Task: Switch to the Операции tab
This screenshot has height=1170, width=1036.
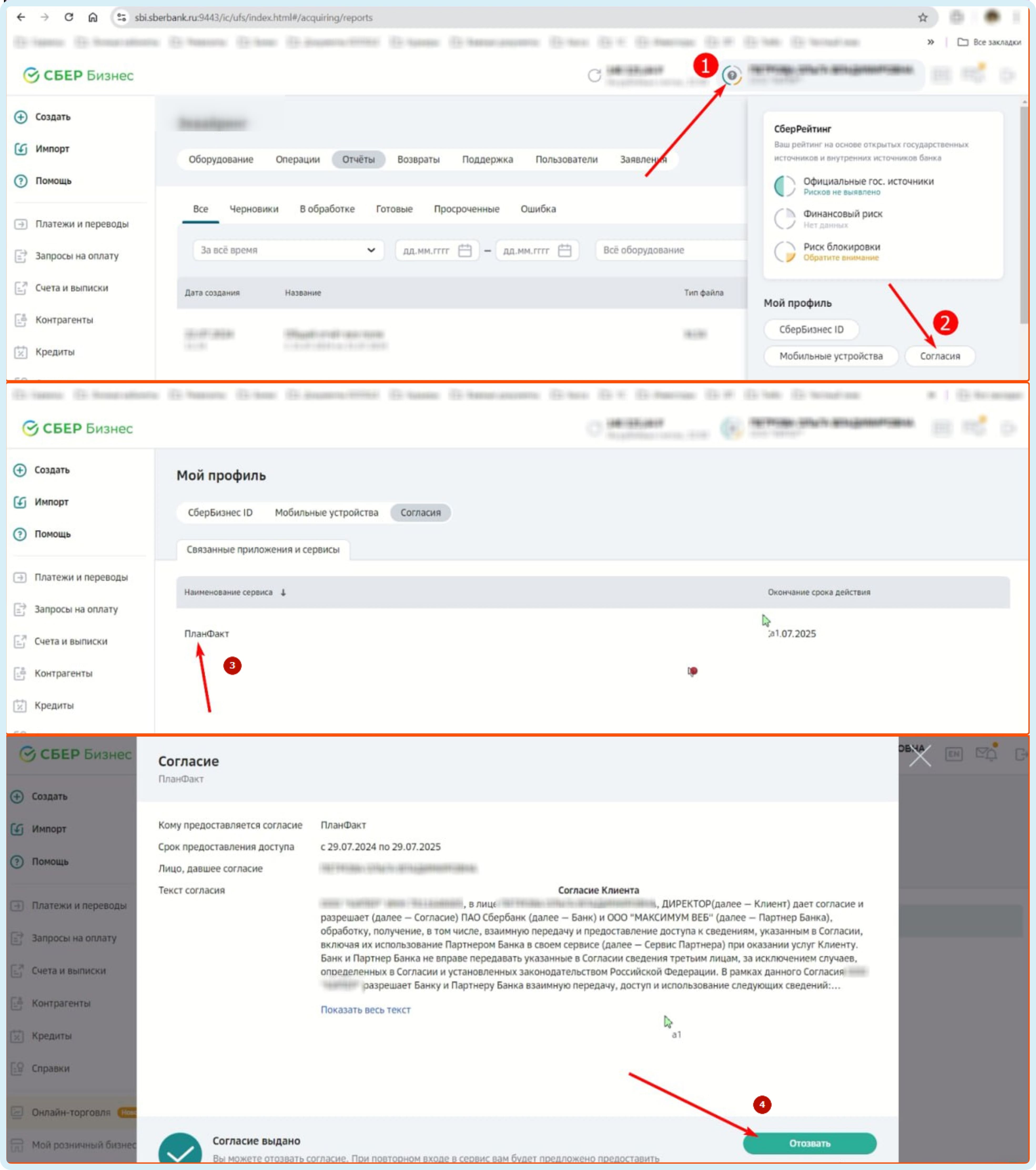Action: tap(298, 160)
